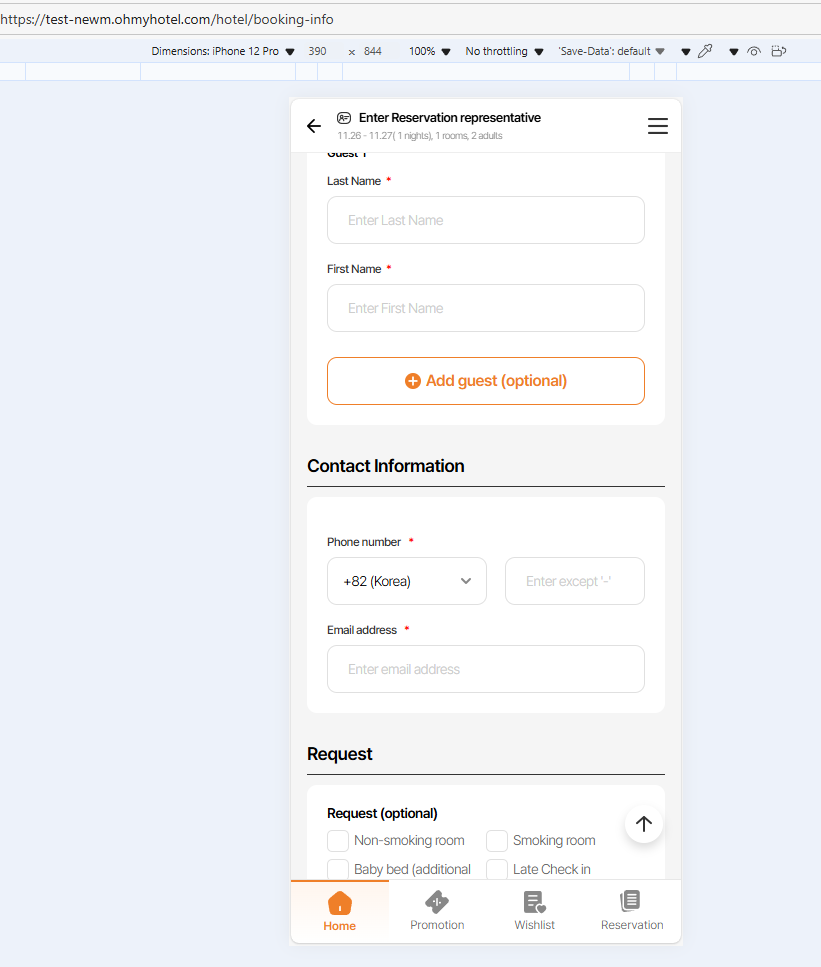Open the hamburger menu
This screenshot has height=967, width=821.
tap(657, 126)
